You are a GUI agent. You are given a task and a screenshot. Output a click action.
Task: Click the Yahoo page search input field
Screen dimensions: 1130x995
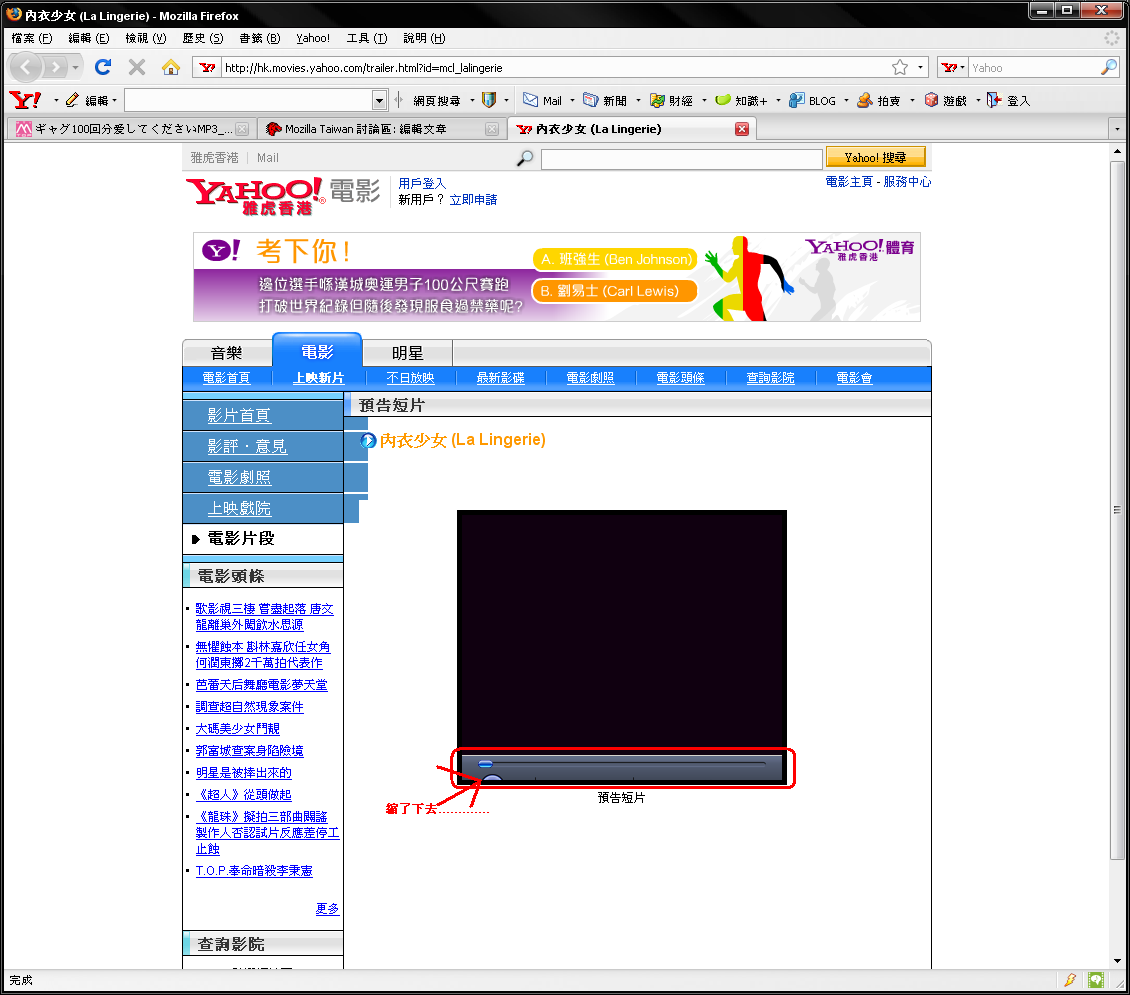pos(680,159)
